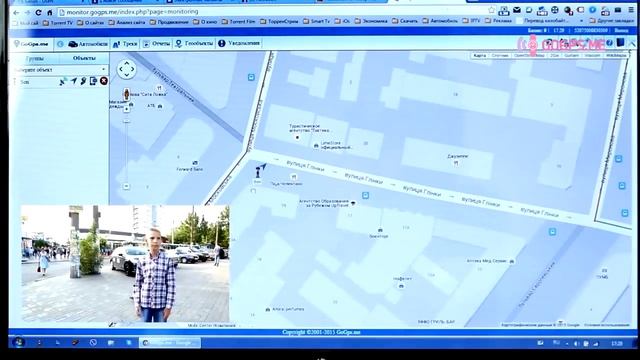
Task: Reload the page with the refresh icon
Action: tap(38, 13)
